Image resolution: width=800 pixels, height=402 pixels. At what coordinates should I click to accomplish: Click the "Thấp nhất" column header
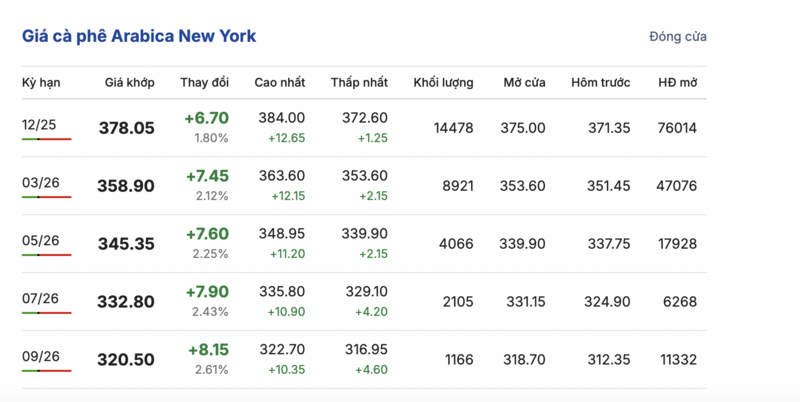359,82
